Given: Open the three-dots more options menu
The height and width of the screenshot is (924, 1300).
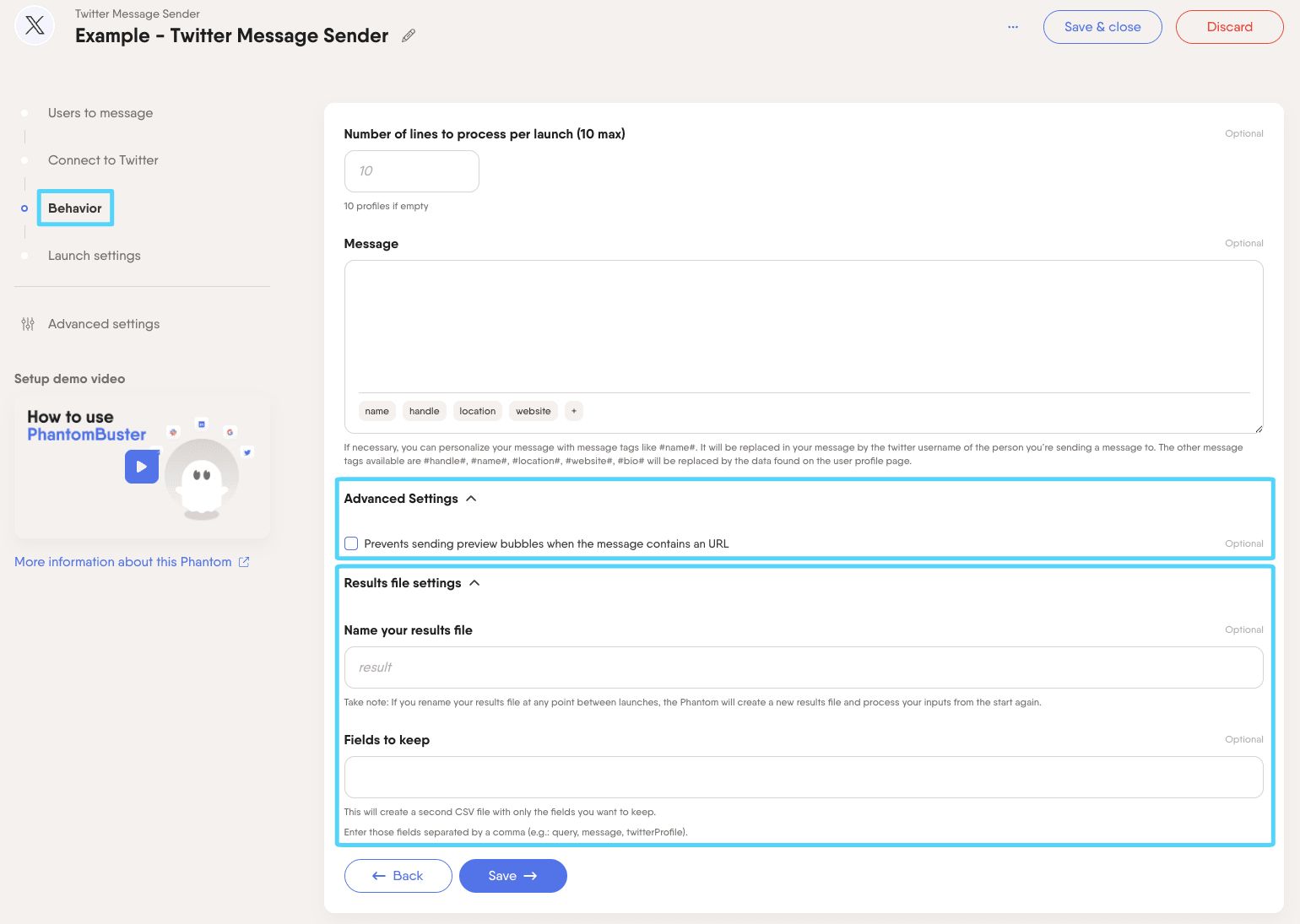Looking at the screenshot, I should click(x=1013, y=27).
